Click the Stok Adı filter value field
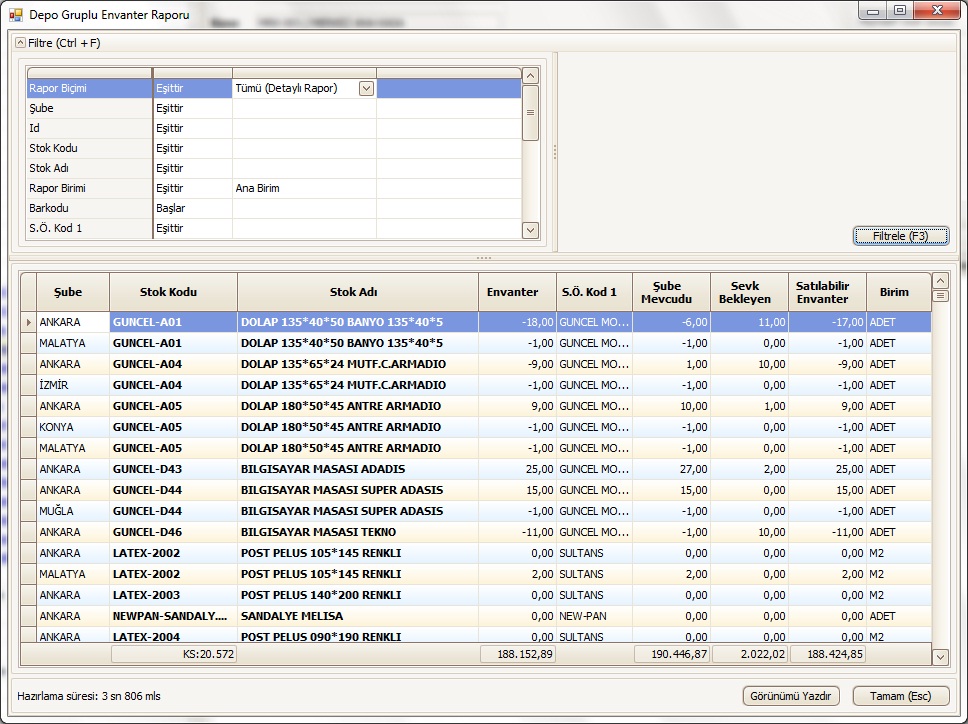The image size is (968, 724). tap(304, 168)
